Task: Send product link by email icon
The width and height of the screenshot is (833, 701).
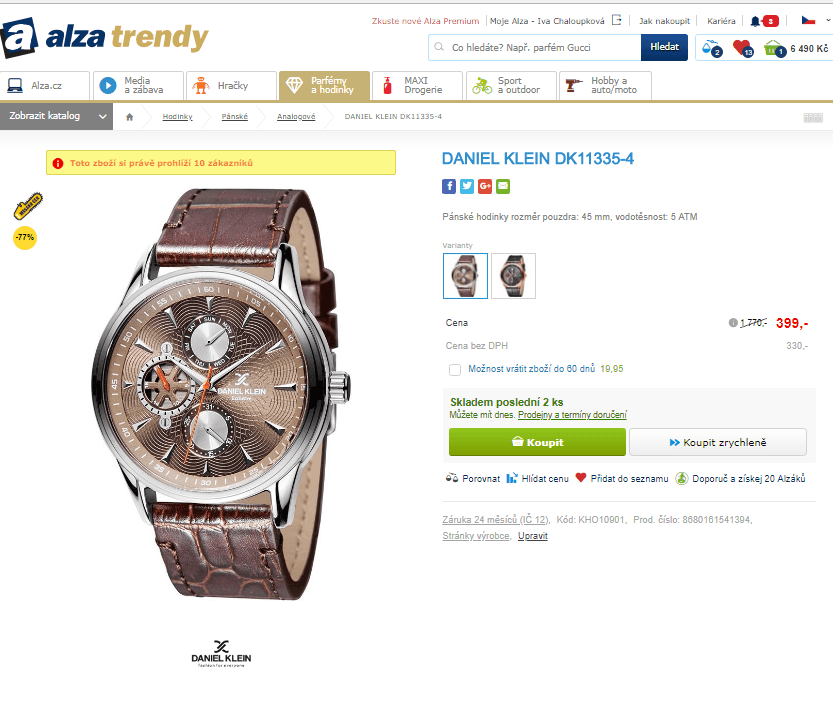Action: coord(503,186)
